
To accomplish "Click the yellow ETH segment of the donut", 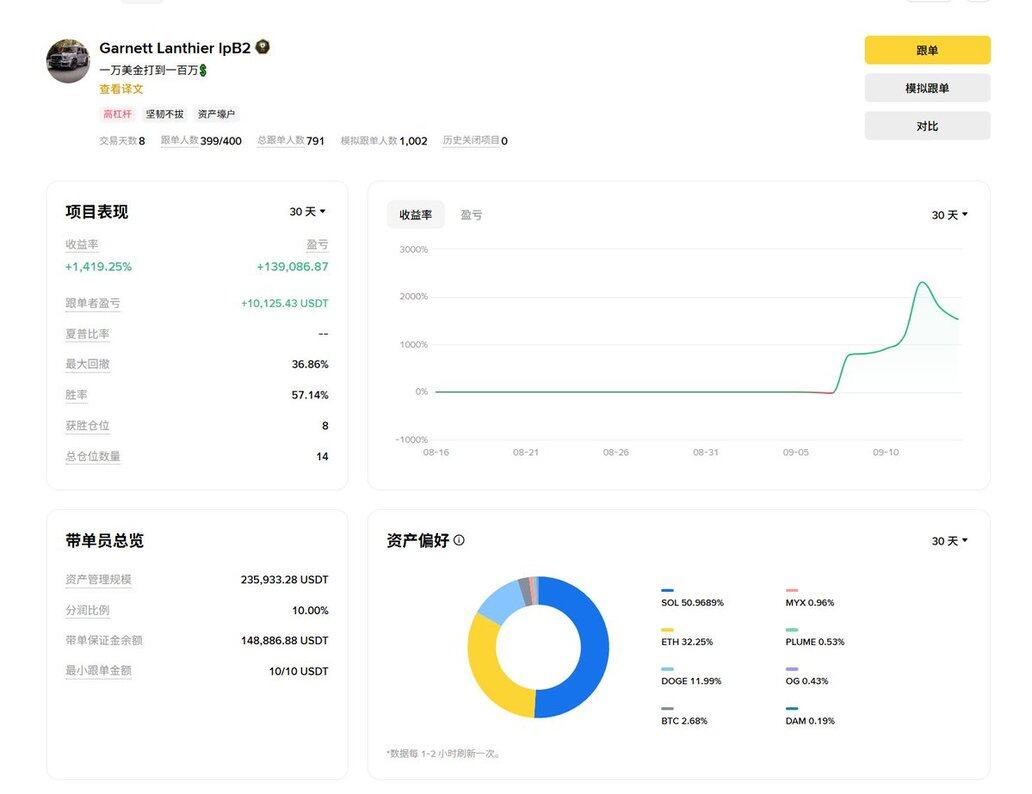I will [x=484, y=672].
